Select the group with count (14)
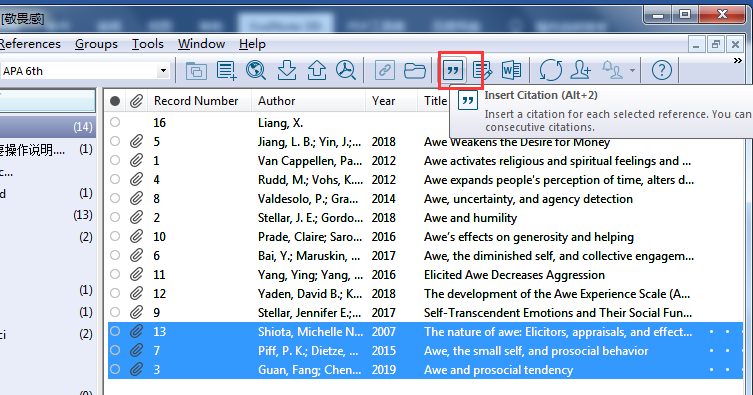This screenshot has width=753, height=395. pyautogui.click(x=48, y=127)
